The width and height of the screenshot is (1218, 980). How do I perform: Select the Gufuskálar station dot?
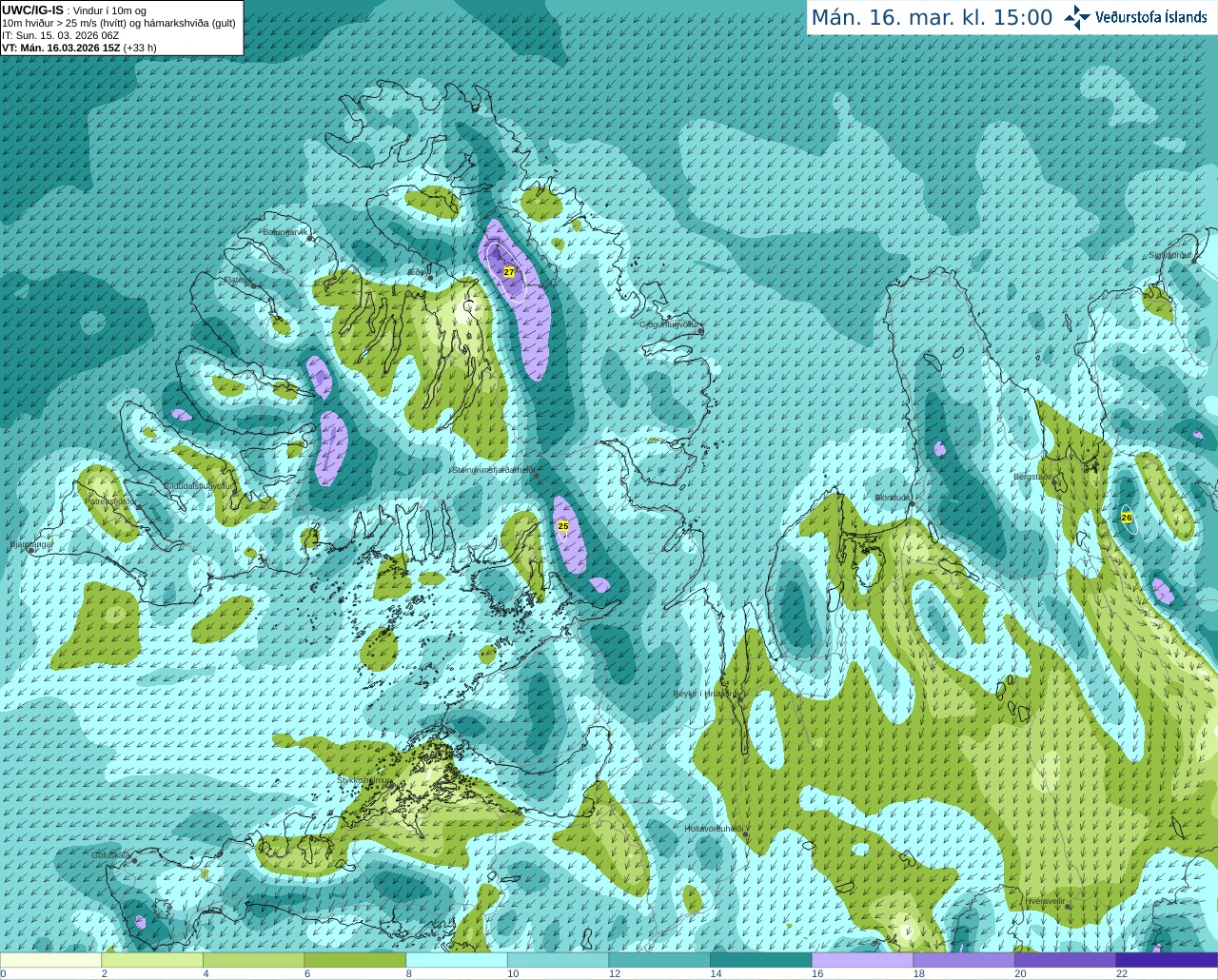[135, 861]
